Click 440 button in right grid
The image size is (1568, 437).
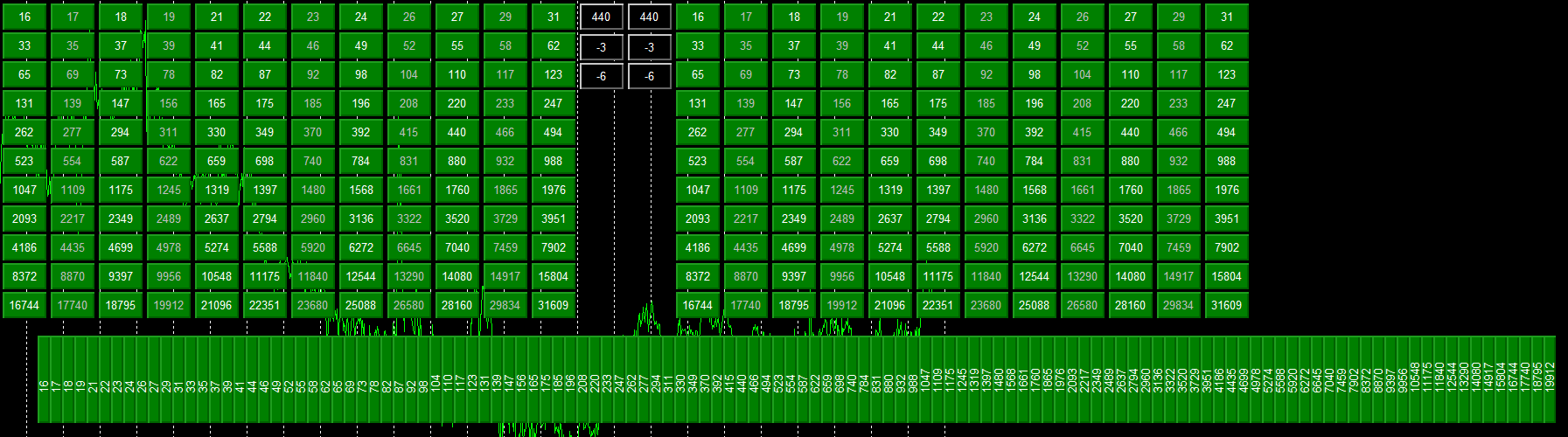(x=1131, y=132)
